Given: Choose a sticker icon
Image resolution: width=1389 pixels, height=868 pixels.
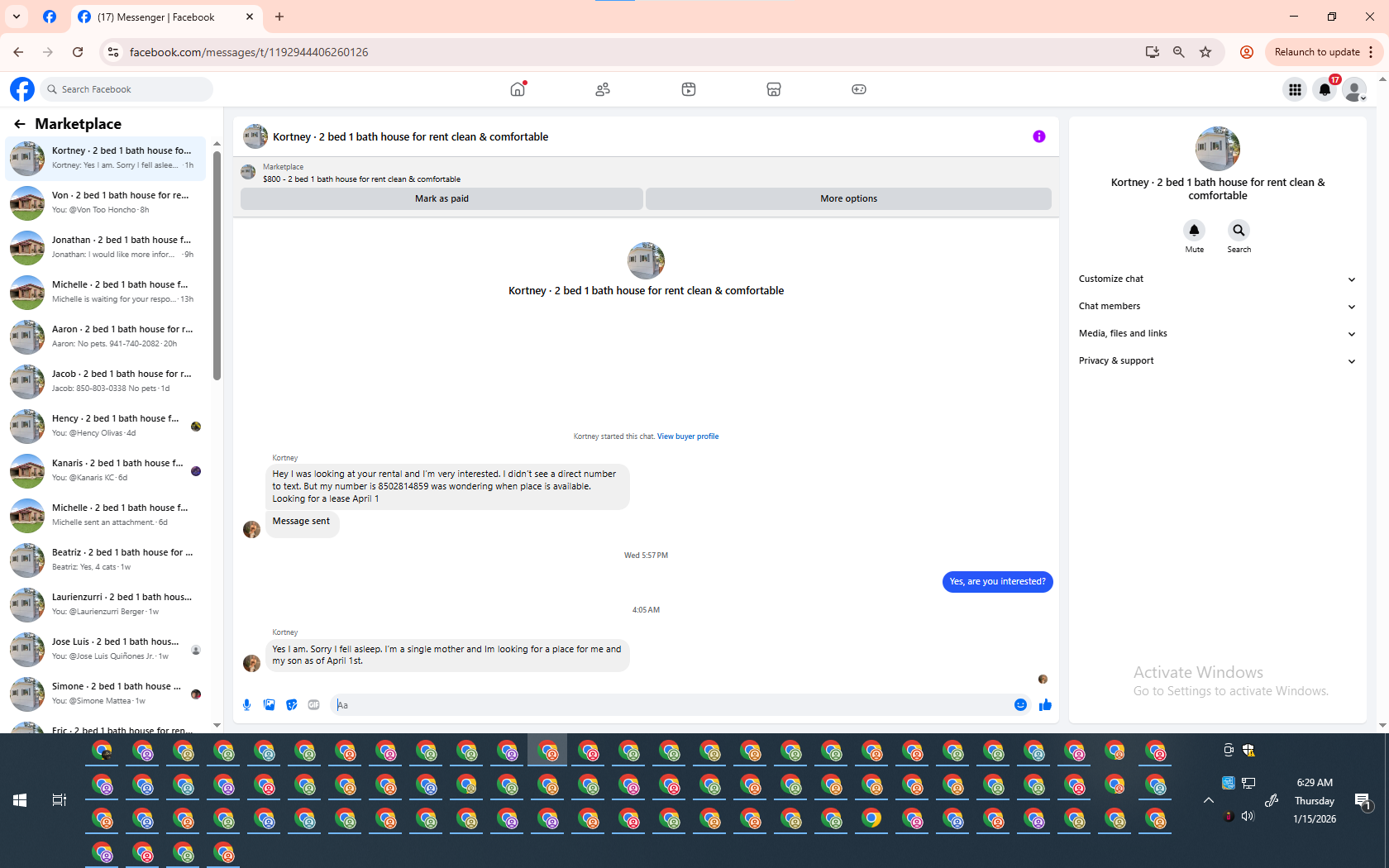Looking at the screenshot, I should click(x=291, y=705).
